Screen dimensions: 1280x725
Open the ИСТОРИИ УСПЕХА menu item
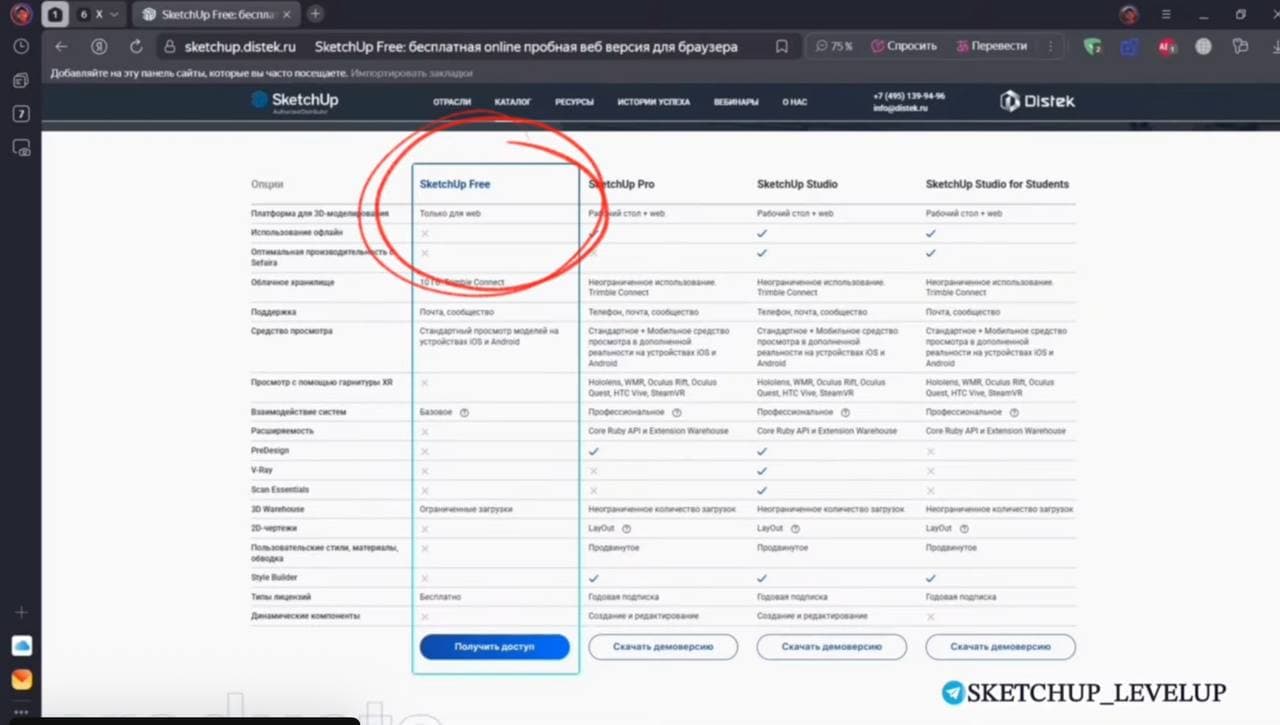tap(654, 102)
